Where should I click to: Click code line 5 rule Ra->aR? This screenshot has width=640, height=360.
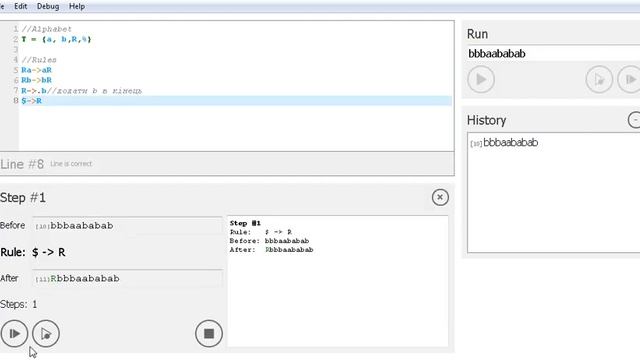click(x=36, y=70)
